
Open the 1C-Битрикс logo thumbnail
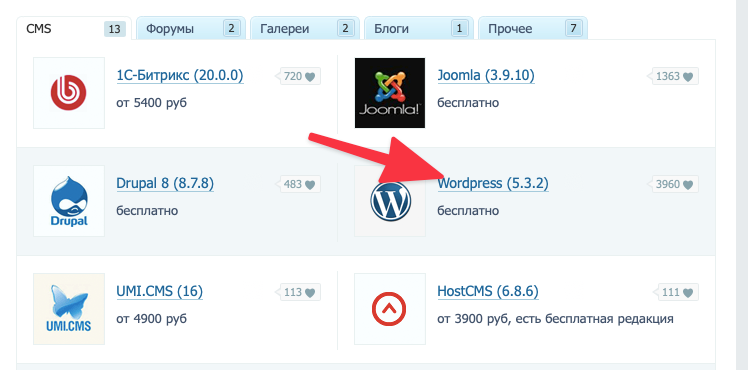coord(69,93)
